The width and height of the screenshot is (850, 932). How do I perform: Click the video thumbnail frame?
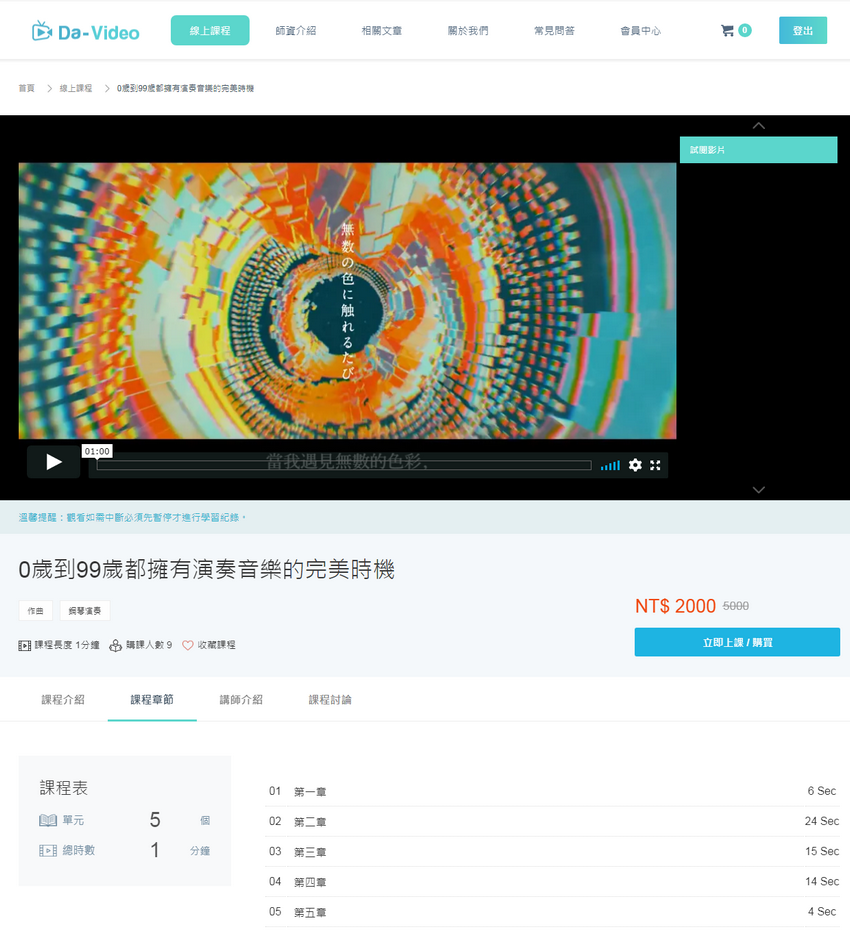347,301
